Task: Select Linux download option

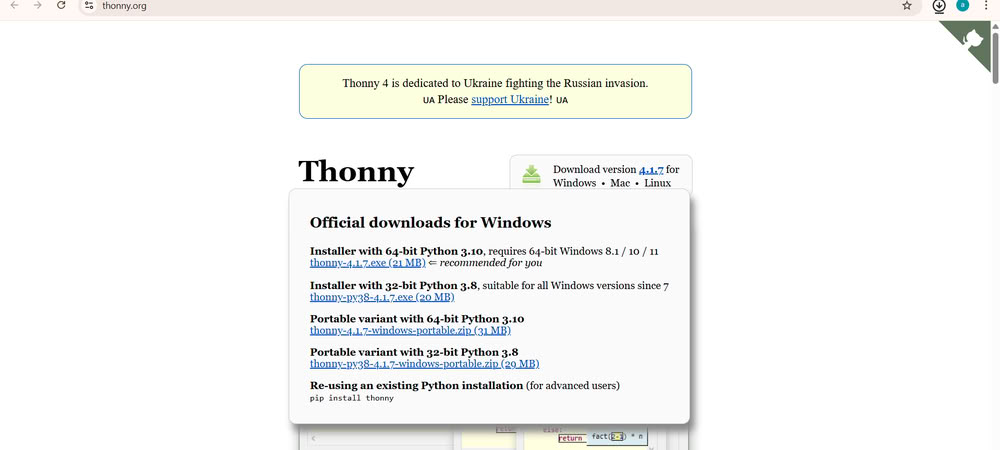Action: pyautogui.click(x=658, y=183)
